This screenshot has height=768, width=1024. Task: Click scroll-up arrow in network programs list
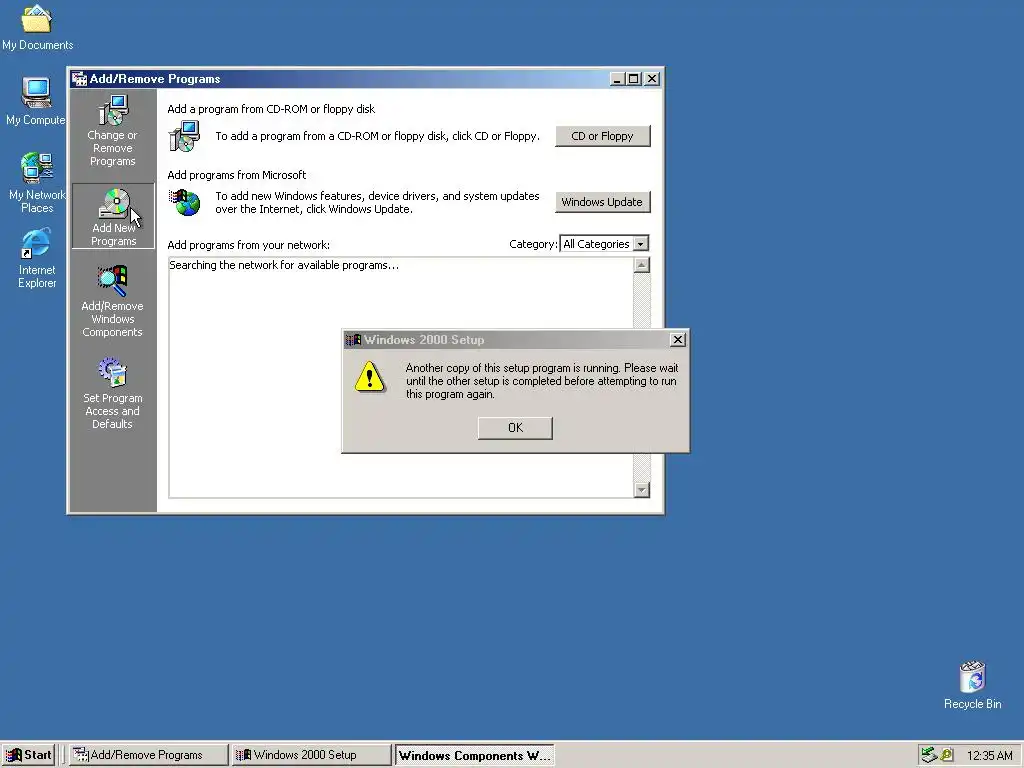(641, 265)
